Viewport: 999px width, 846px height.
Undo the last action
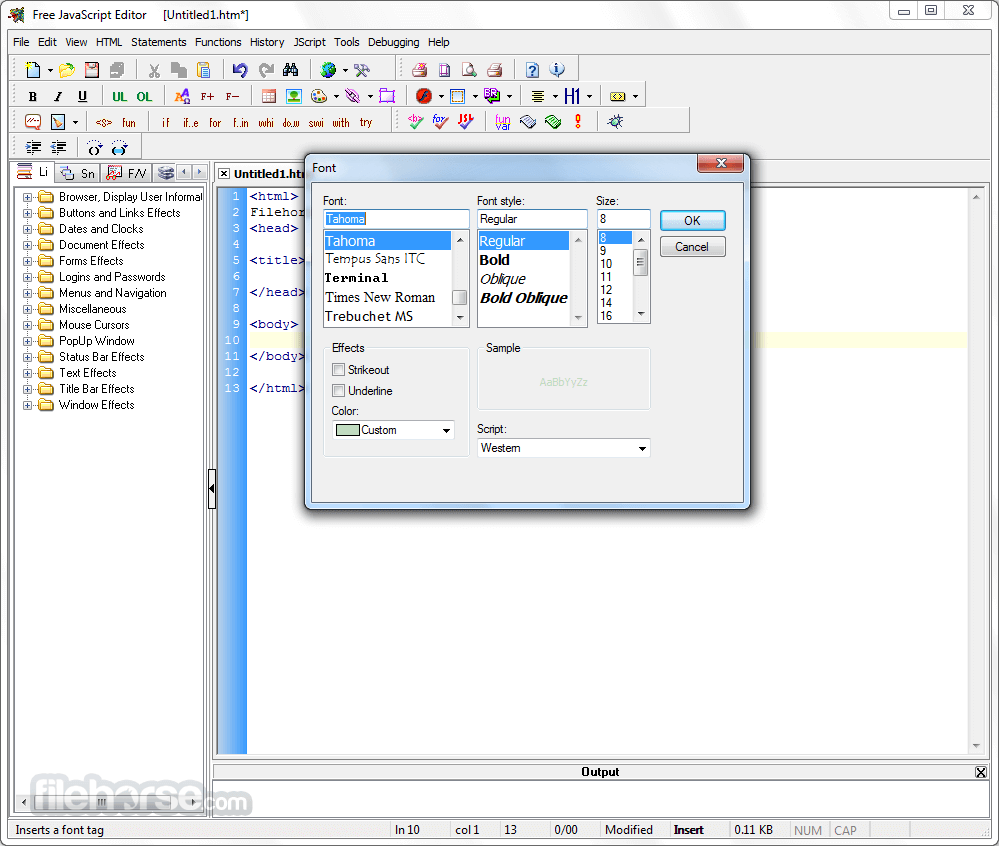tap(240, 69)
